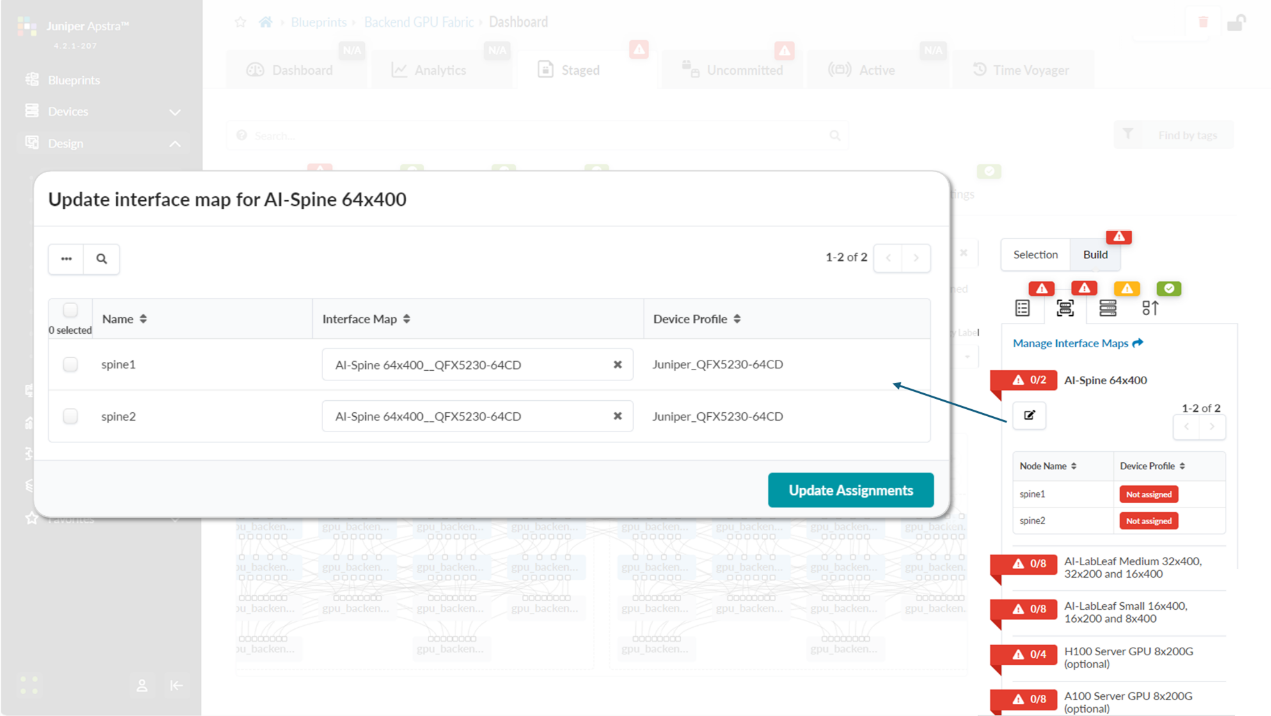The image size is (1271, 716).
Task: Switch to the Time Voyager tab
Action: 1022,70
